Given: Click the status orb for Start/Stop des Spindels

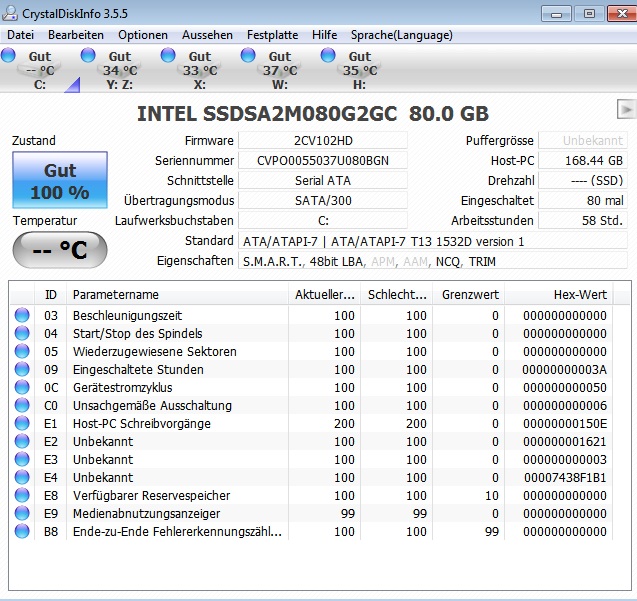Looking at the screenshot, I should (x=22, y=333).
